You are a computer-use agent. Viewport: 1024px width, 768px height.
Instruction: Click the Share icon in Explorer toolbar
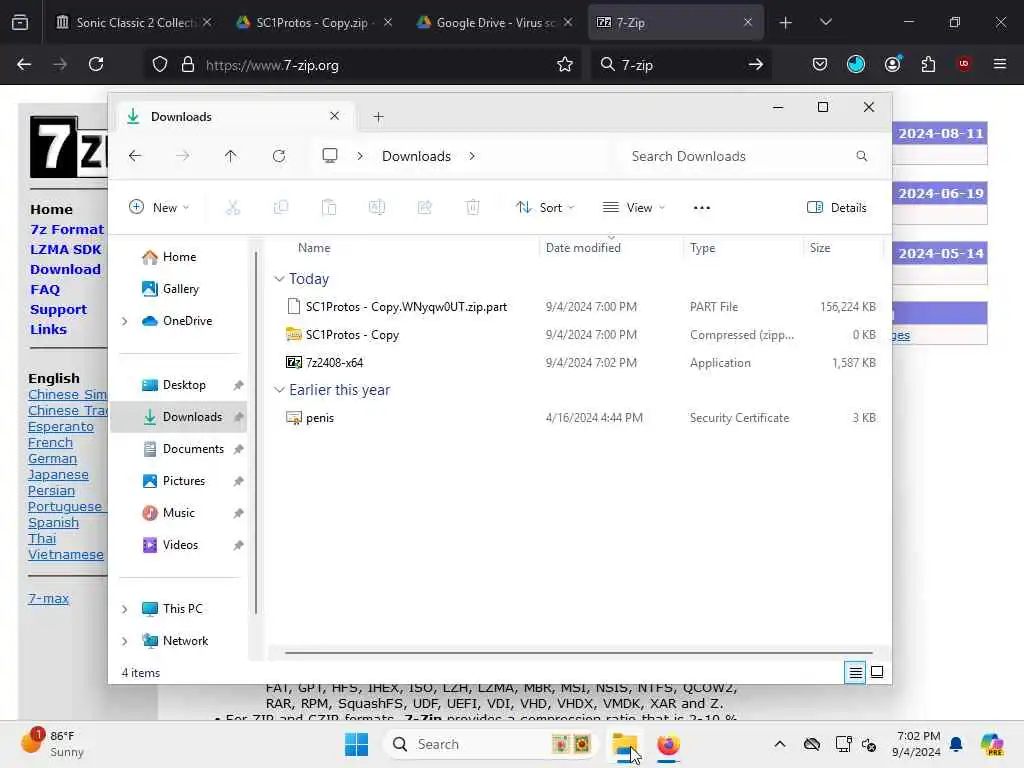[424, 208]
